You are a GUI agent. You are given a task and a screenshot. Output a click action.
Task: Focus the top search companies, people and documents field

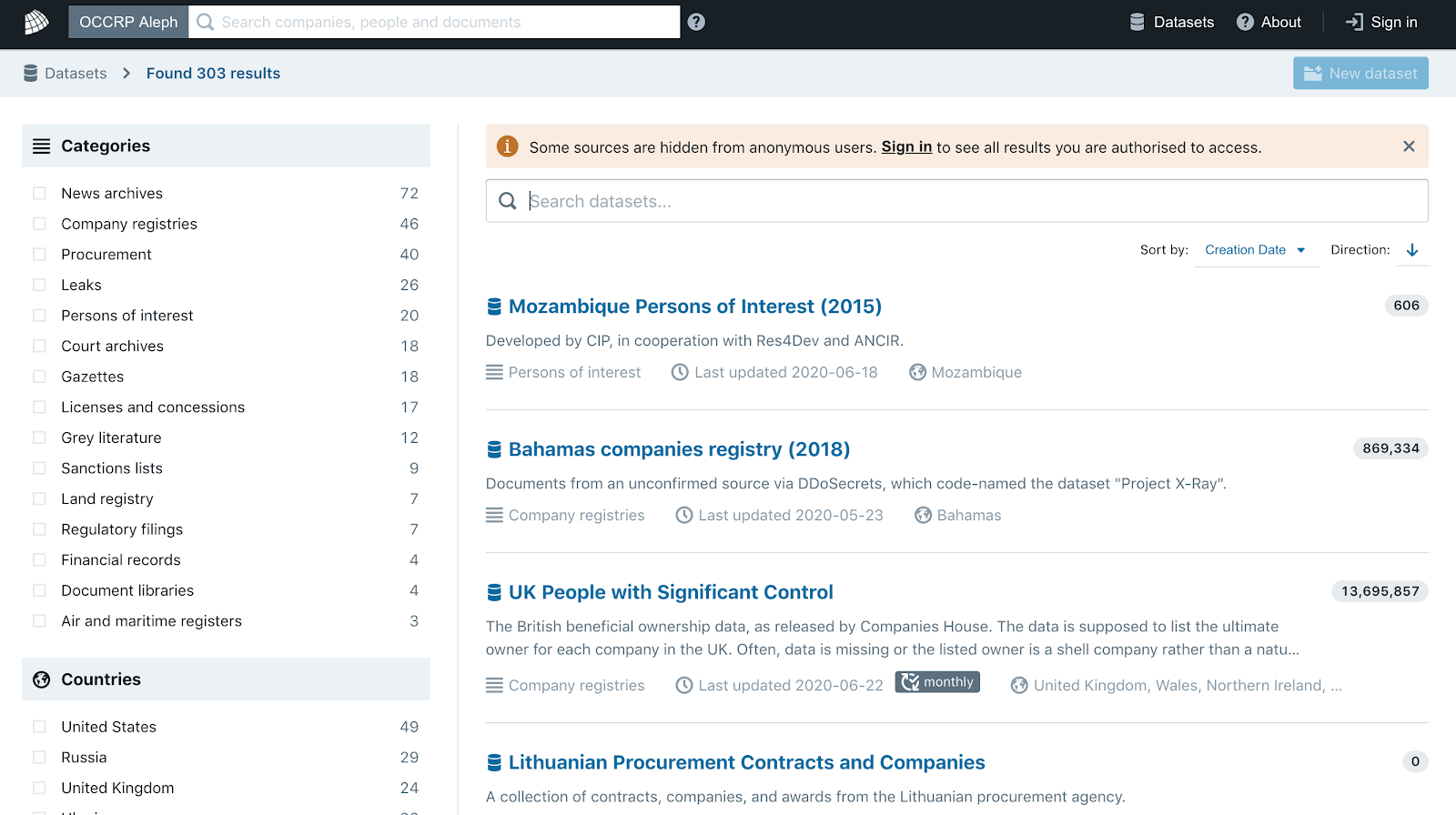(434, 22)
